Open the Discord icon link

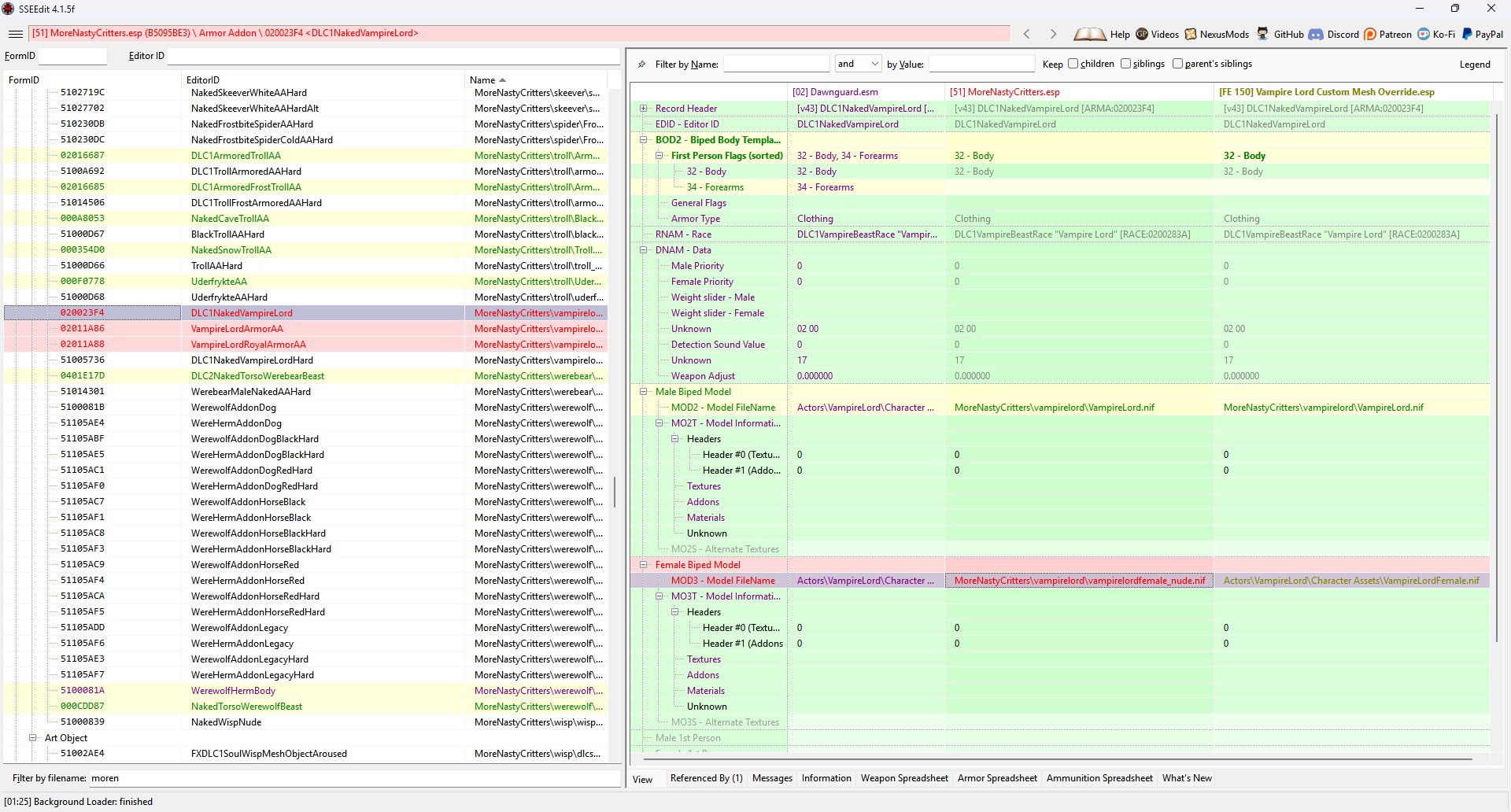coord(1316,34)
